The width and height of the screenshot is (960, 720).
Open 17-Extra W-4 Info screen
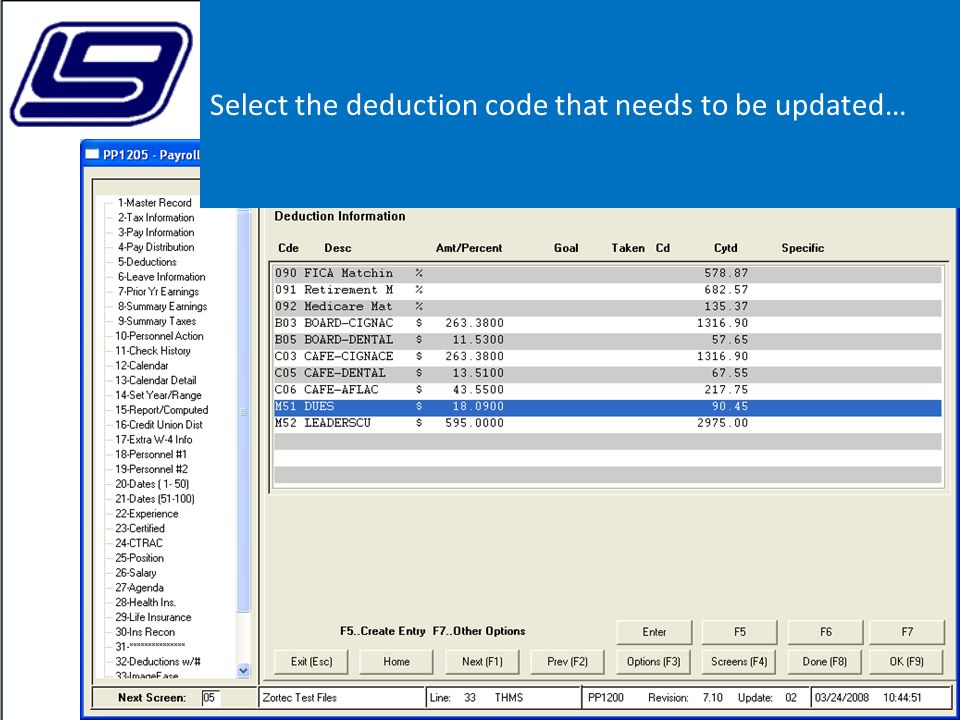(154, 440)
